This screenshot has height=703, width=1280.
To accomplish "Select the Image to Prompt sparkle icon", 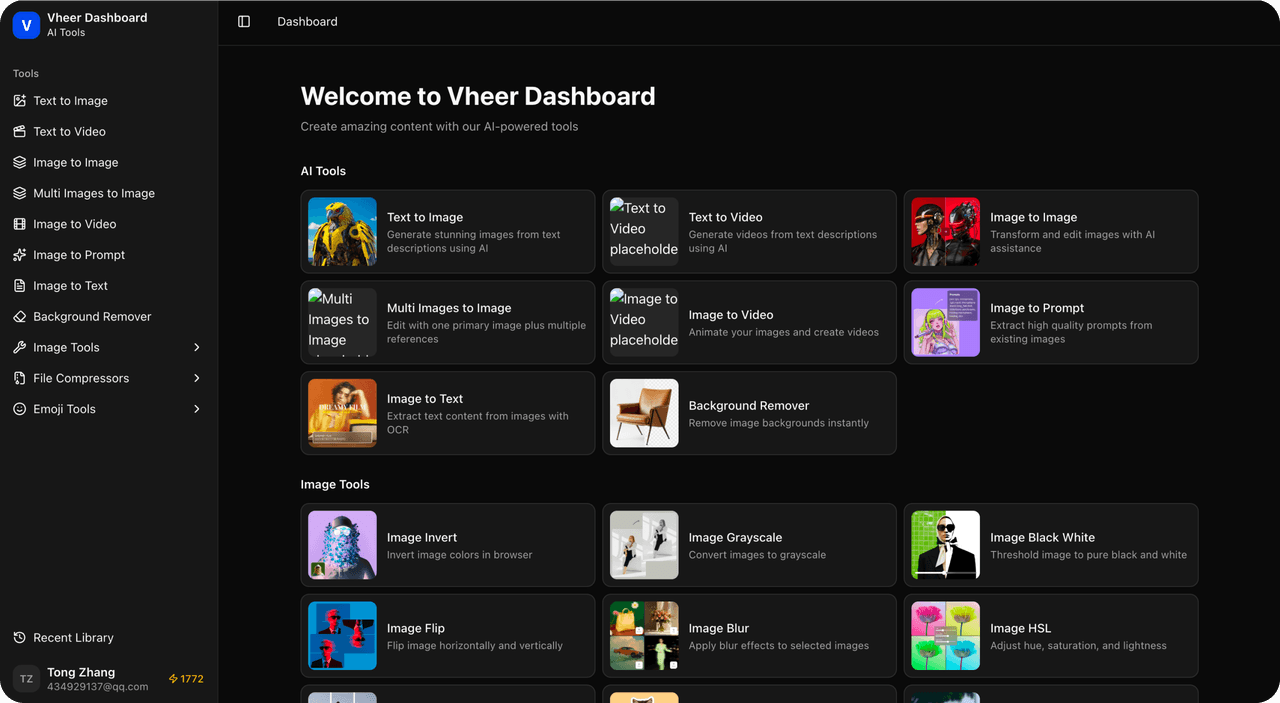I will pyautogui.click(x=19, y=255).
